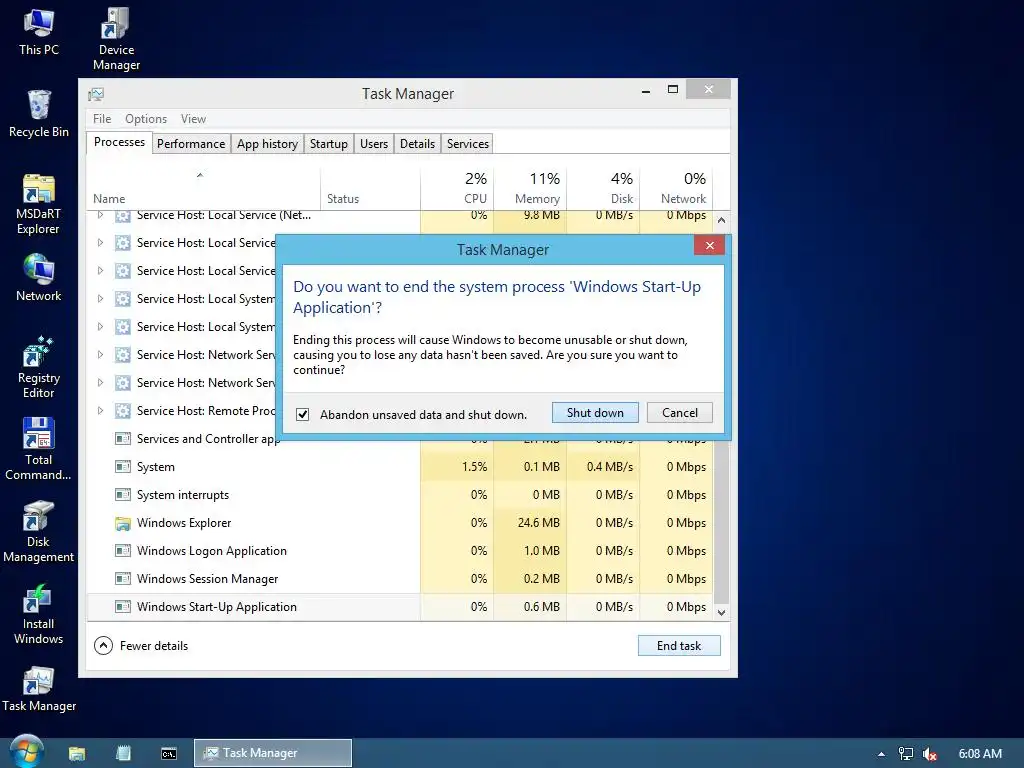Sort by the Disk column header
Viewport: 1024px width, 768px height.
(603, 187)
